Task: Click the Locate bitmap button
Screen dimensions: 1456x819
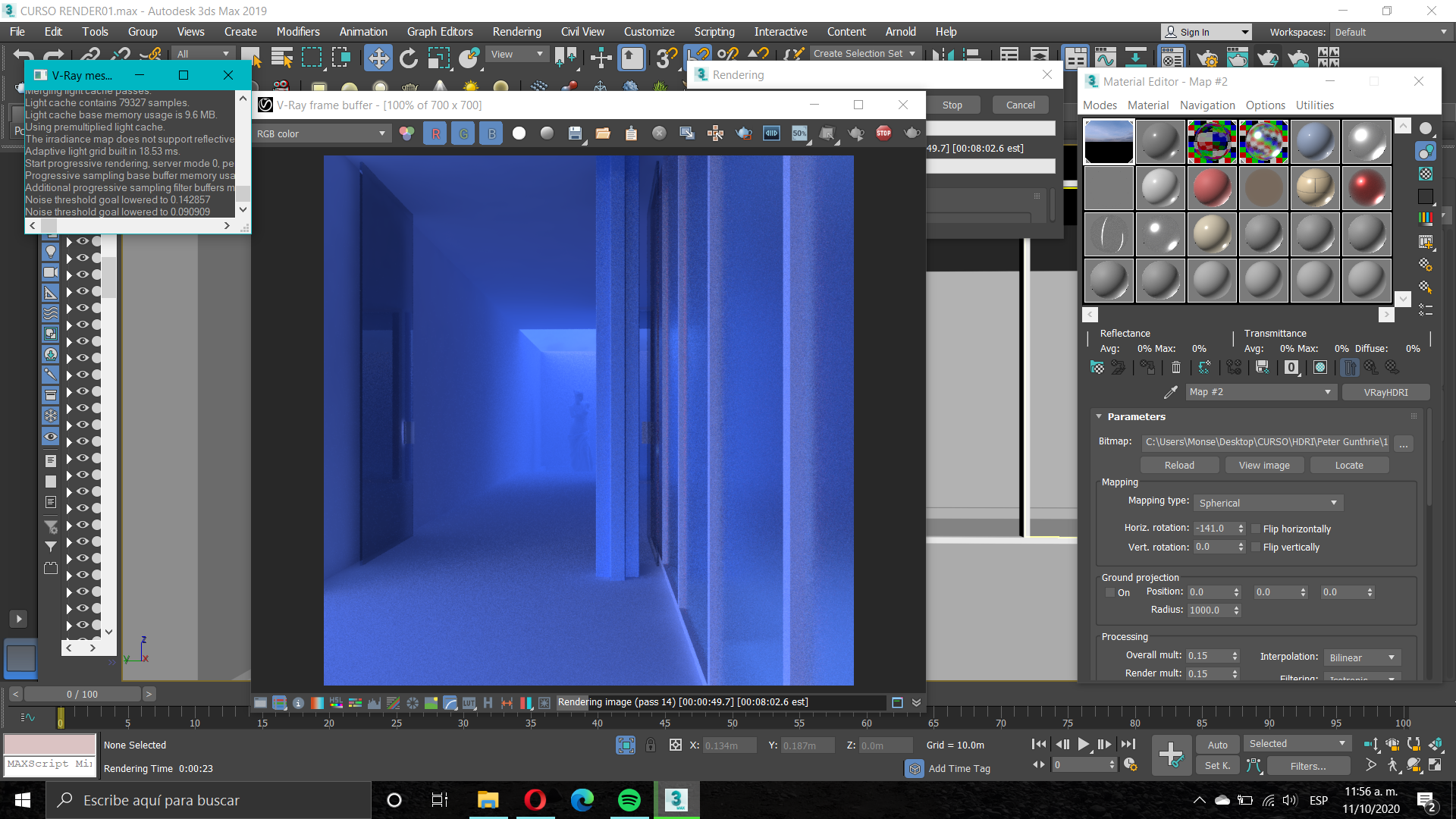Action: 1349,466
